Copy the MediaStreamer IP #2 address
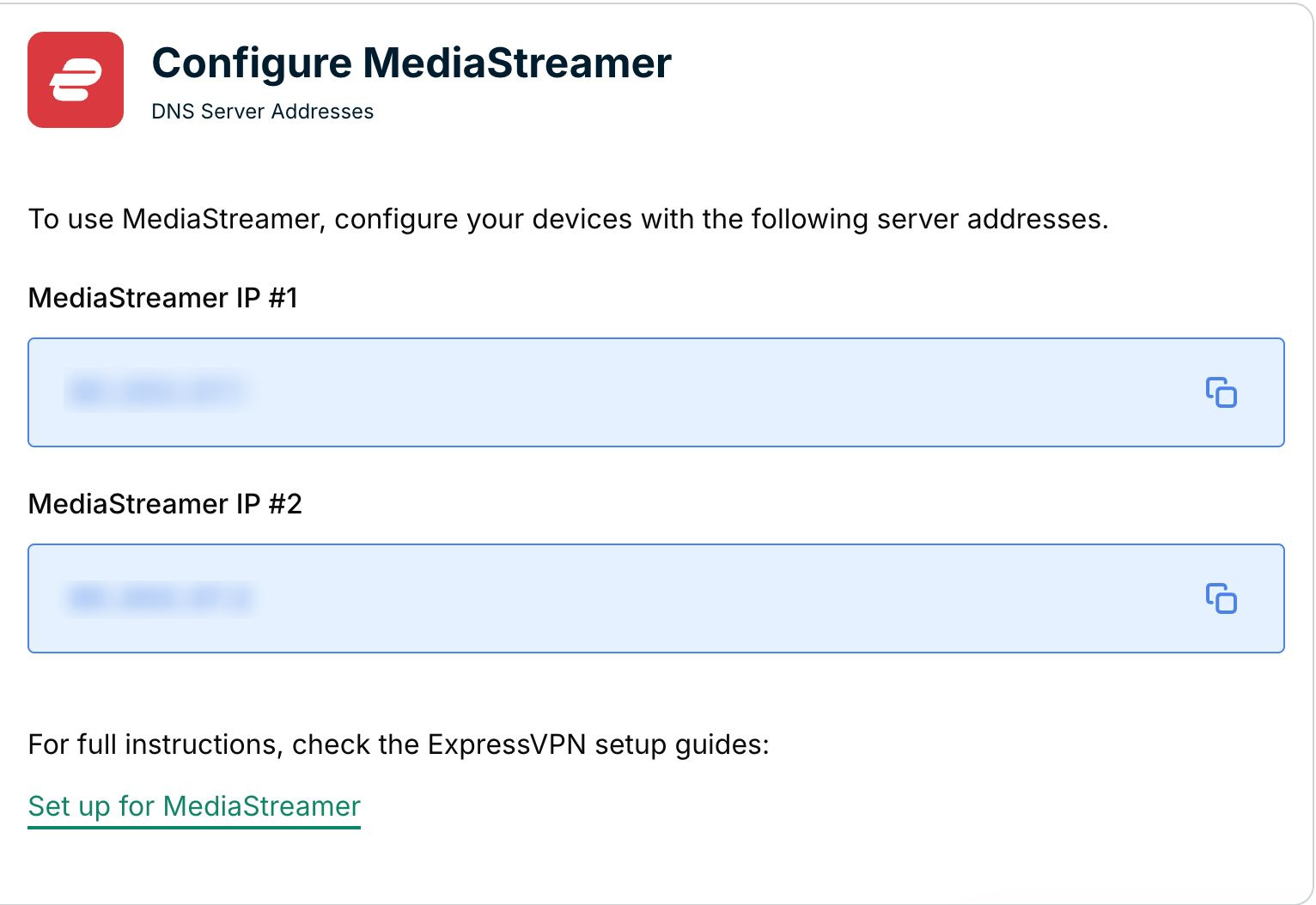1316x905 pixels. coord(1221,598)
